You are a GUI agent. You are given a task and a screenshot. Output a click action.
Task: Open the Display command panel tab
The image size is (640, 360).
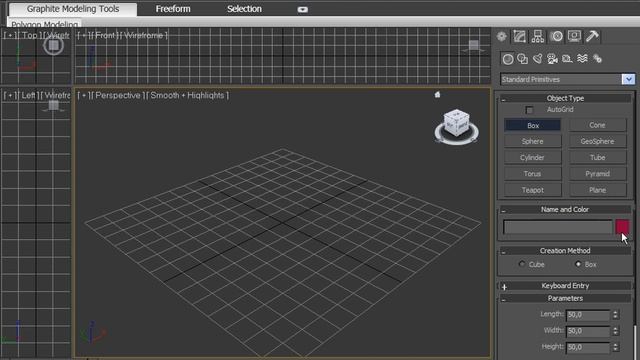tap(574, 37)
